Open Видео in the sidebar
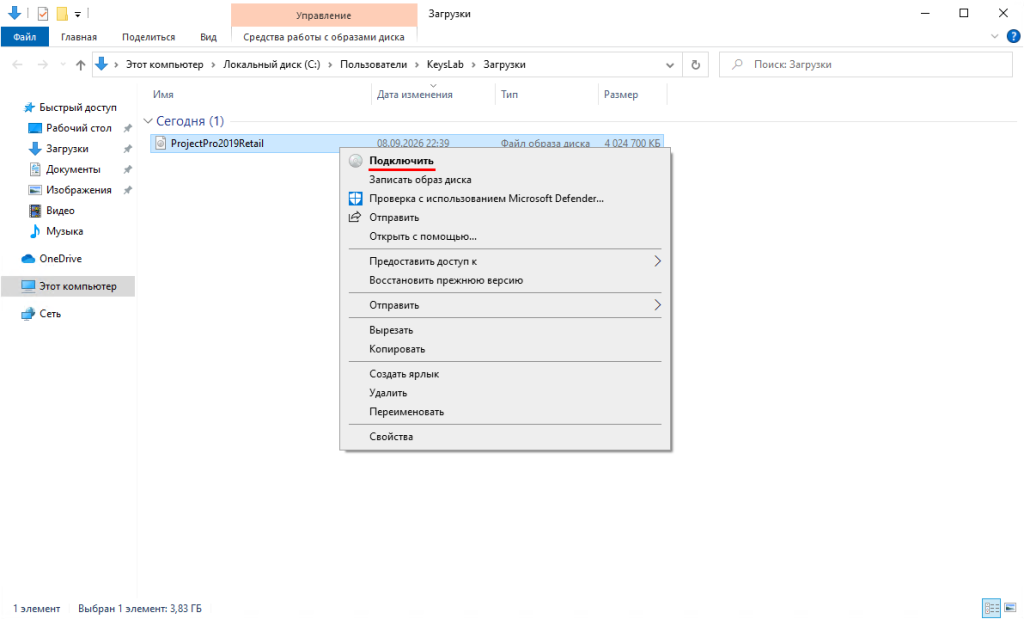The width and height of the screenshot is (1024, 619). pyautogui.click(x=60, y=210)
